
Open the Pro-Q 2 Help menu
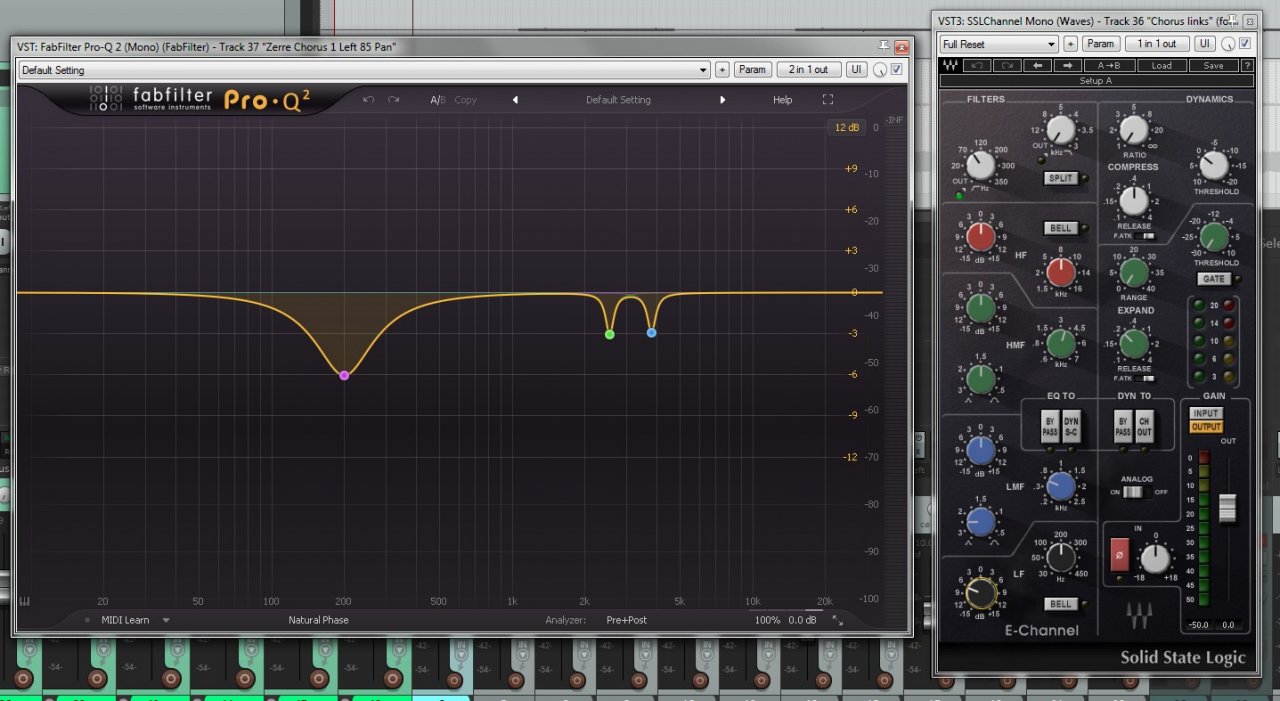click(x=782, y=100)
